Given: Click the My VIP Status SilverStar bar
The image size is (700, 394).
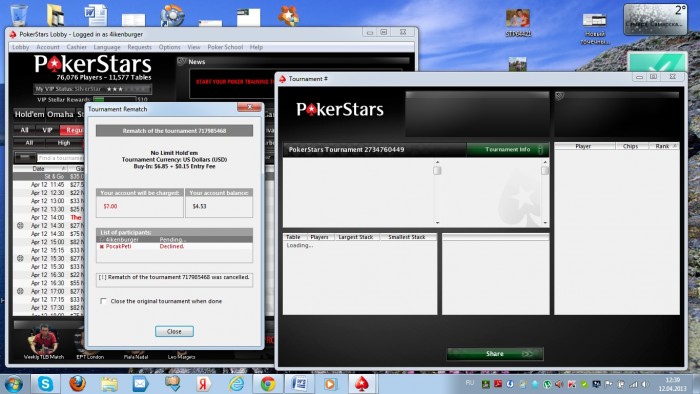Looking at the screenshot, I should [x=93, y=89].
